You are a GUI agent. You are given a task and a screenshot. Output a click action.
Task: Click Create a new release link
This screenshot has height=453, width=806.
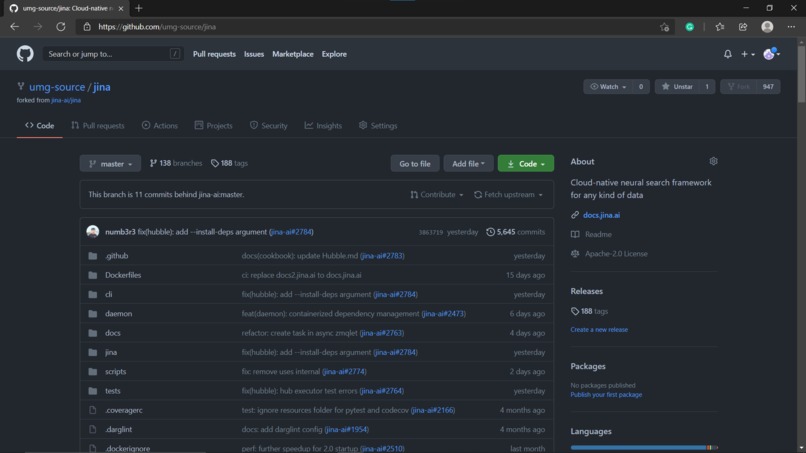pyautogui.click(x=599, y=330)
